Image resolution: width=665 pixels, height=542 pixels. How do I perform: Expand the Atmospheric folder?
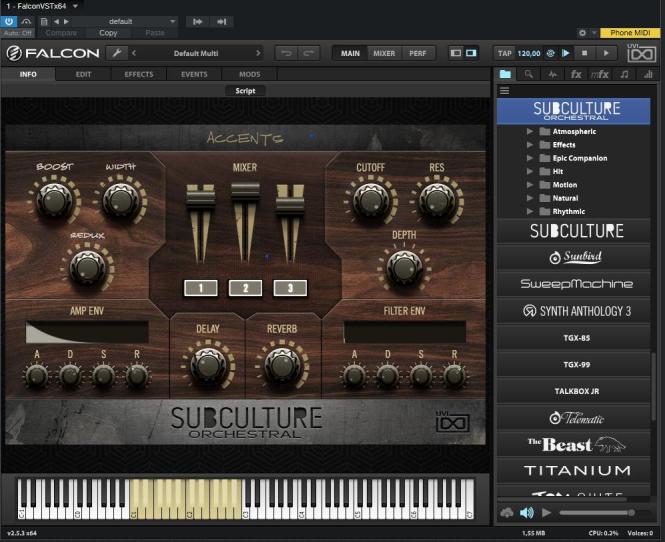point(530,131)
